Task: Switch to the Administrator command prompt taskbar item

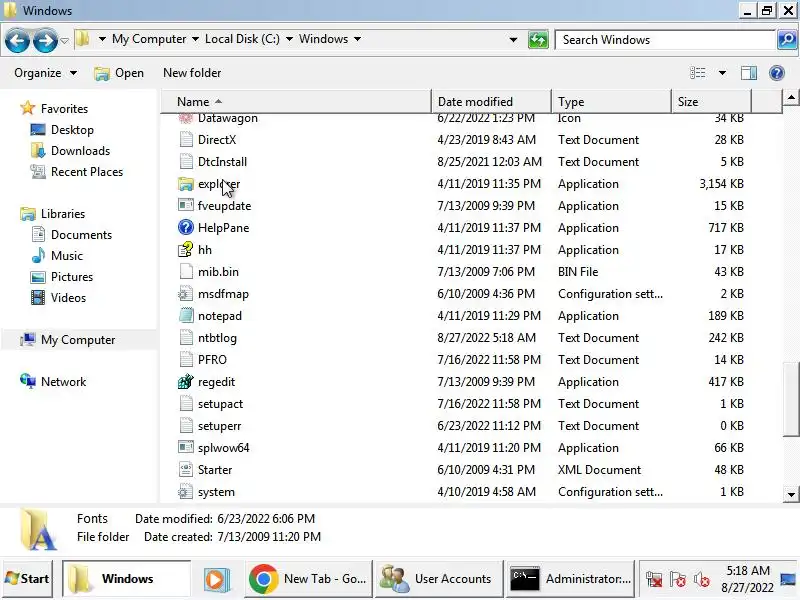Action: (x=570, y=579)
